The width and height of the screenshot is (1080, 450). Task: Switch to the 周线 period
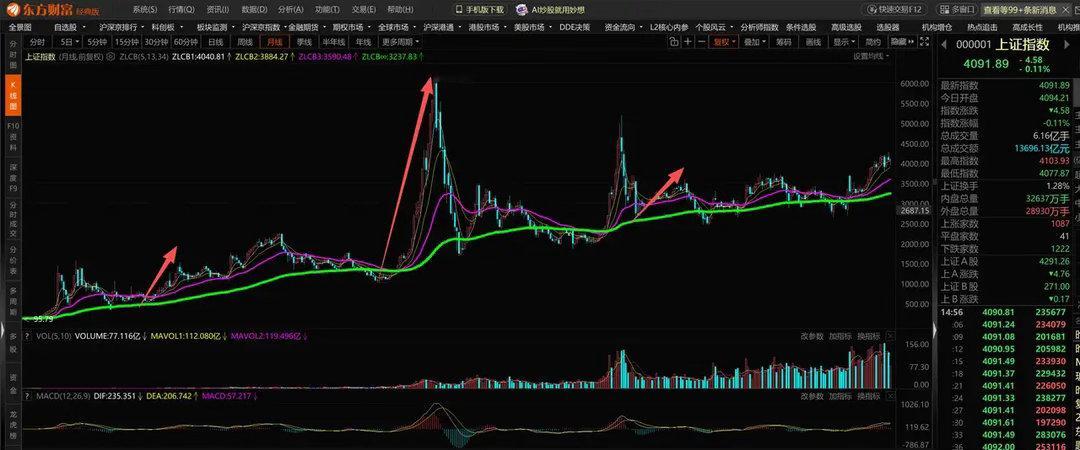(245, 42)
